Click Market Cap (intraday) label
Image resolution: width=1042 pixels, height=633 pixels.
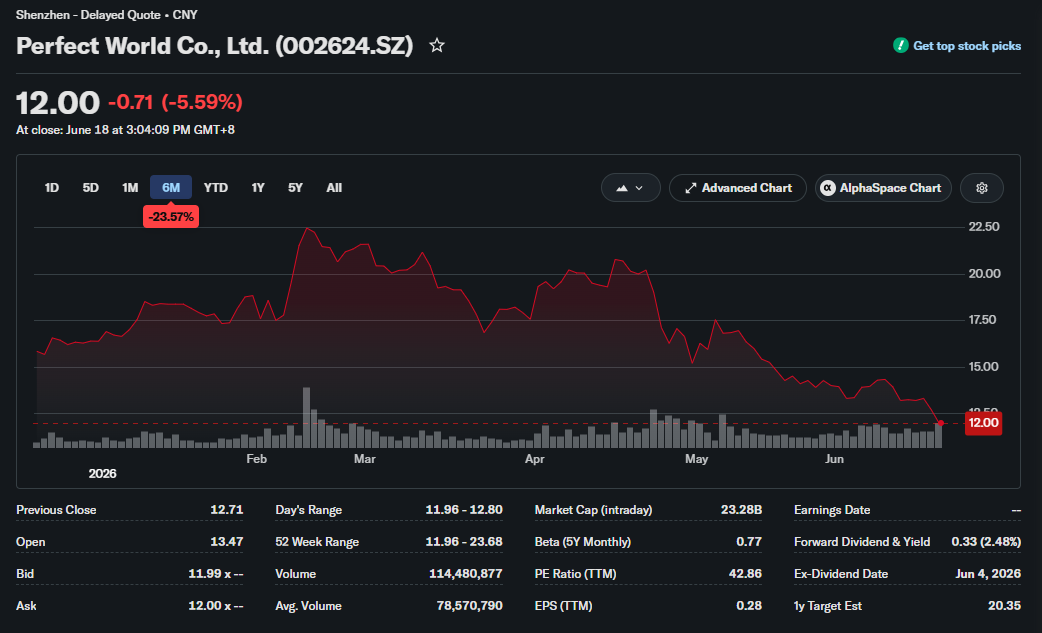[x=593, y=510]
